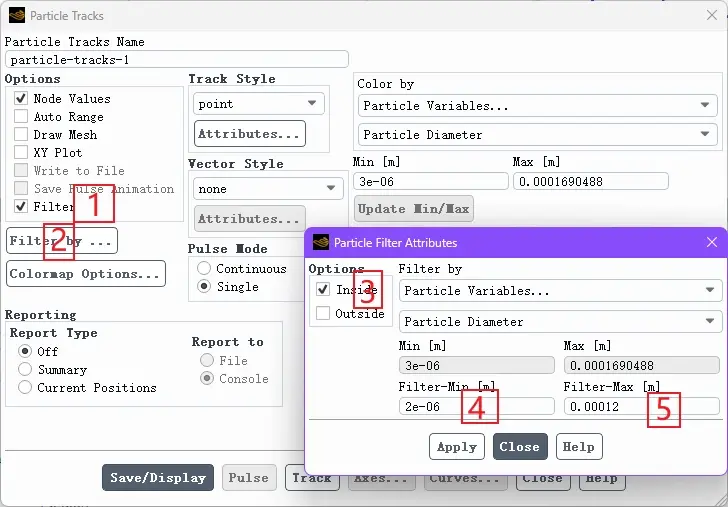Enable the Draw Mesh option
This screenshot has height=507, width=728.
click(x=21, y=135)
